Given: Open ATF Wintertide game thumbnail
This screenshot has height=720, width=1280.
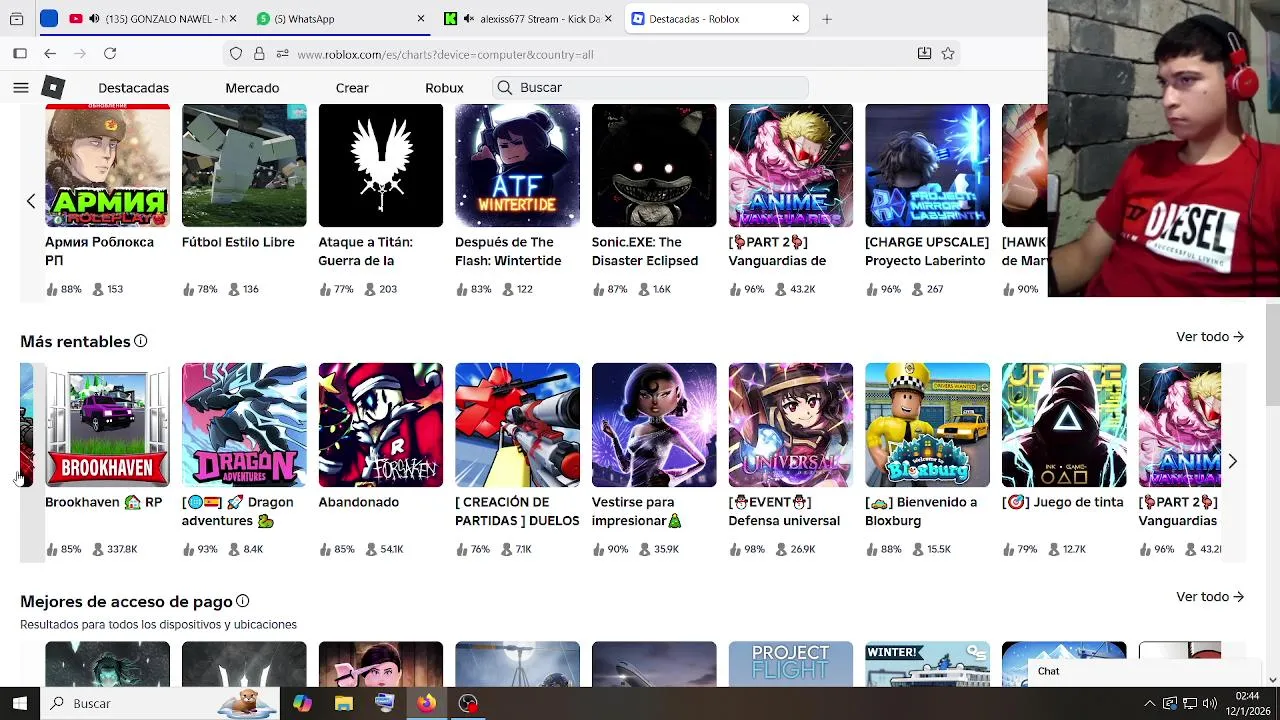Looking at the screenshot, I should pyautogui.click(x=517, y=165).
